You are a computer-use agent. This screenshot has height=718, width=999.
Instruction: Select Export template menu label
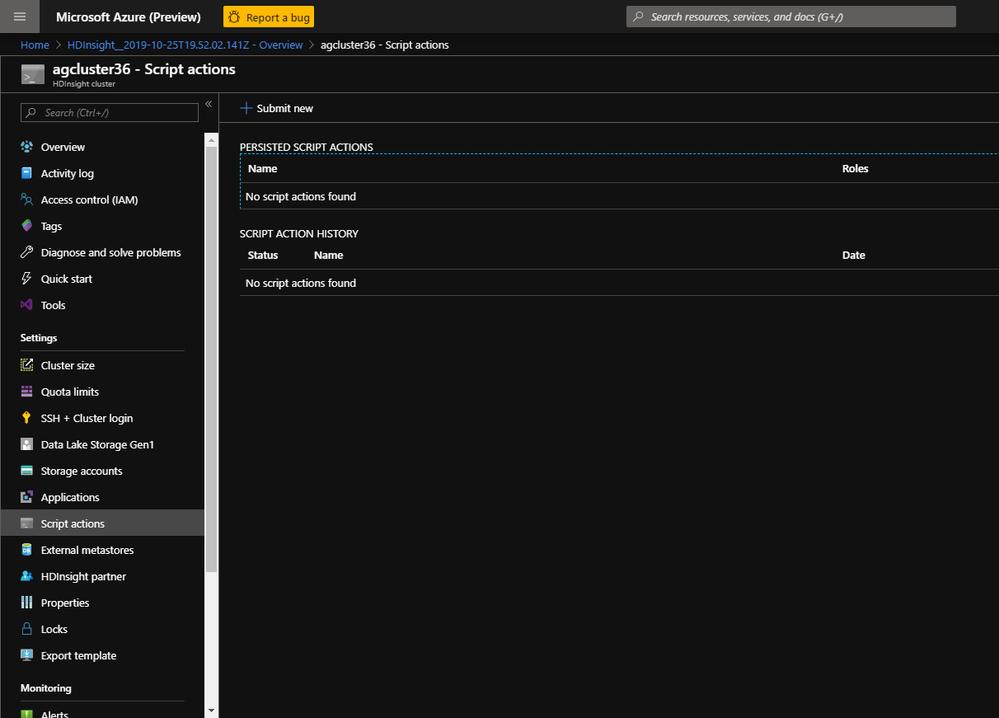click(x=78, y=656)
